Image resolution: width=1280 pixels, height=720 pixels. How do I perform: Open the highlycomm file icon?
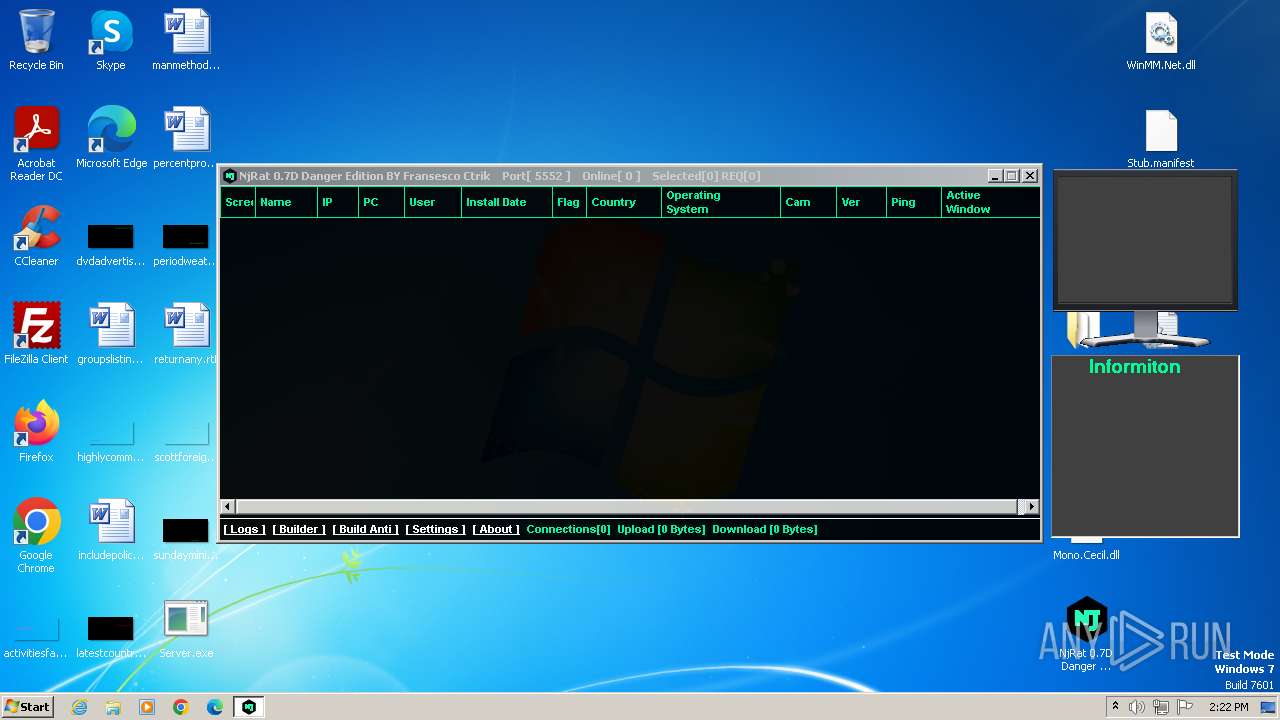(x=111, y=442)
